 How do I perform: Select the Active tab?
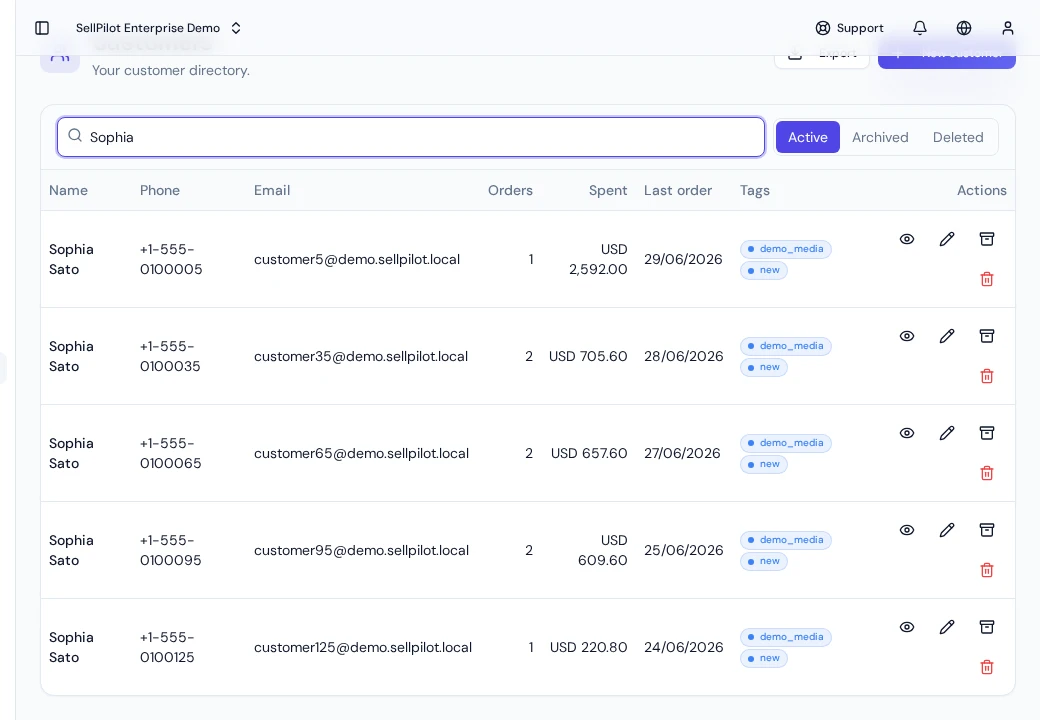(808, 137)
